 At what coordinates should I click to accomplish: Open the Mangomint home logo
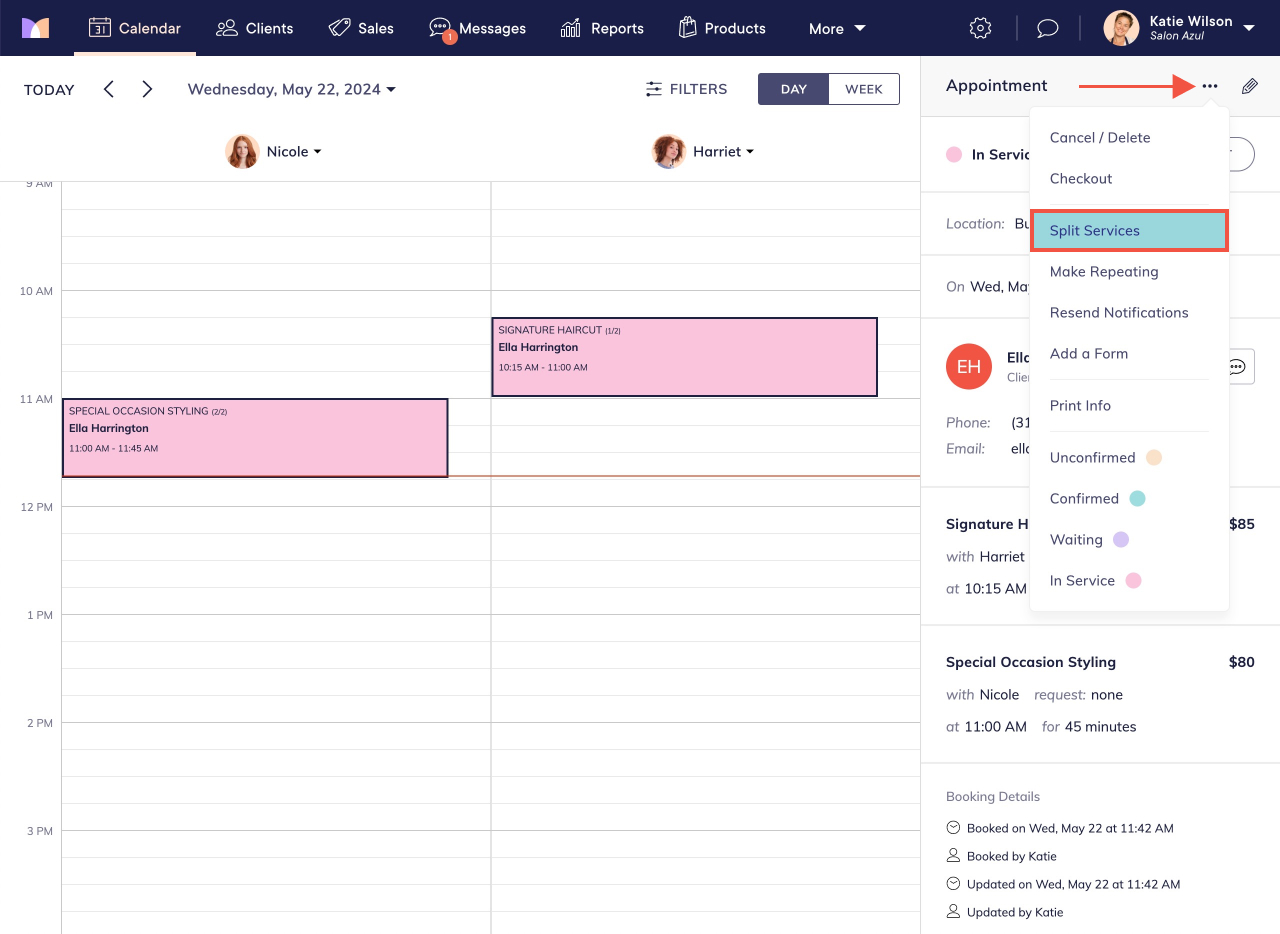coord(36,27)
